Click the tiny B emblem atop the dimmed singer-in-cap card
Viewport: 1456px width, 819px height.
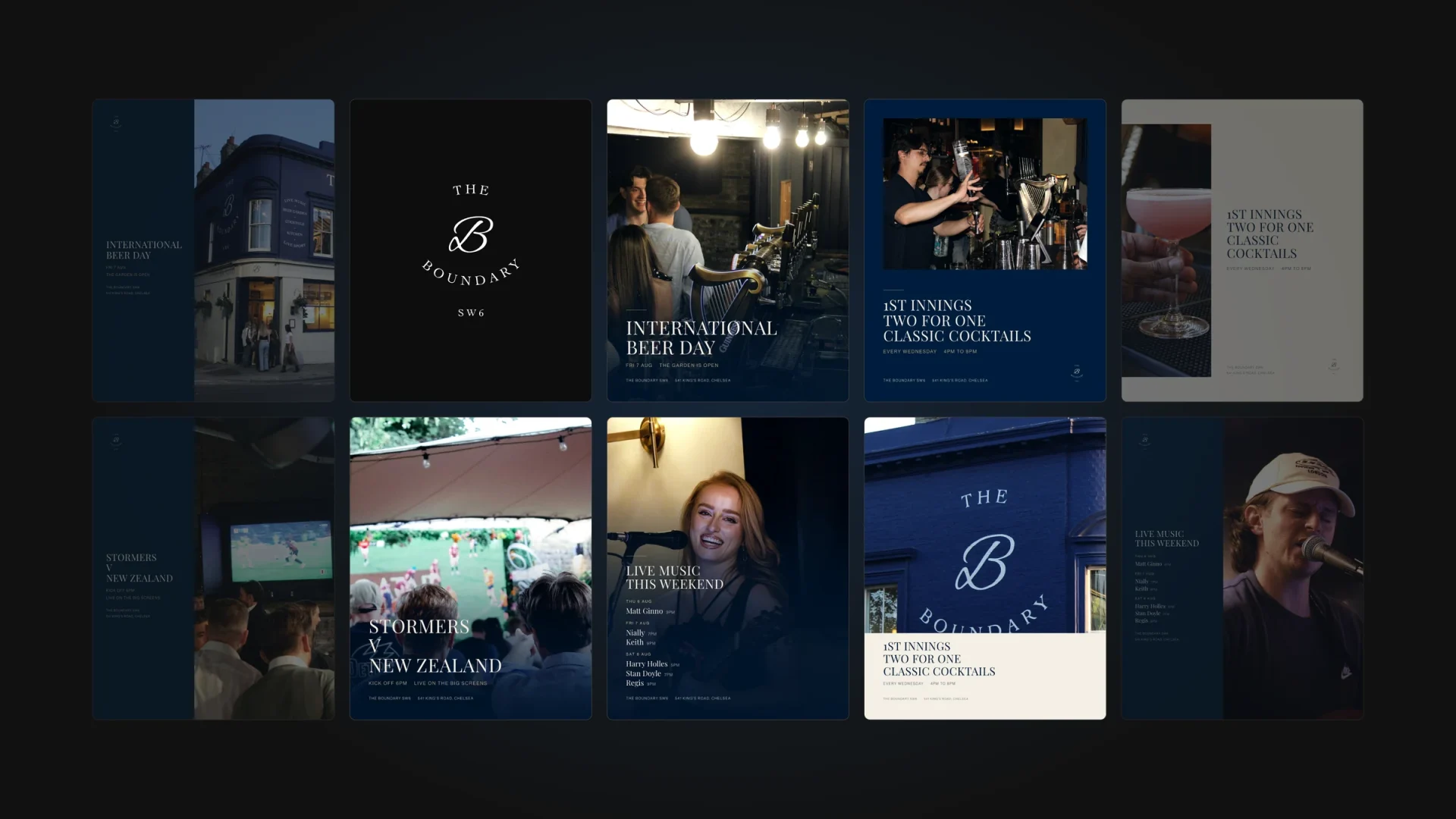[x=1145, y=440]
